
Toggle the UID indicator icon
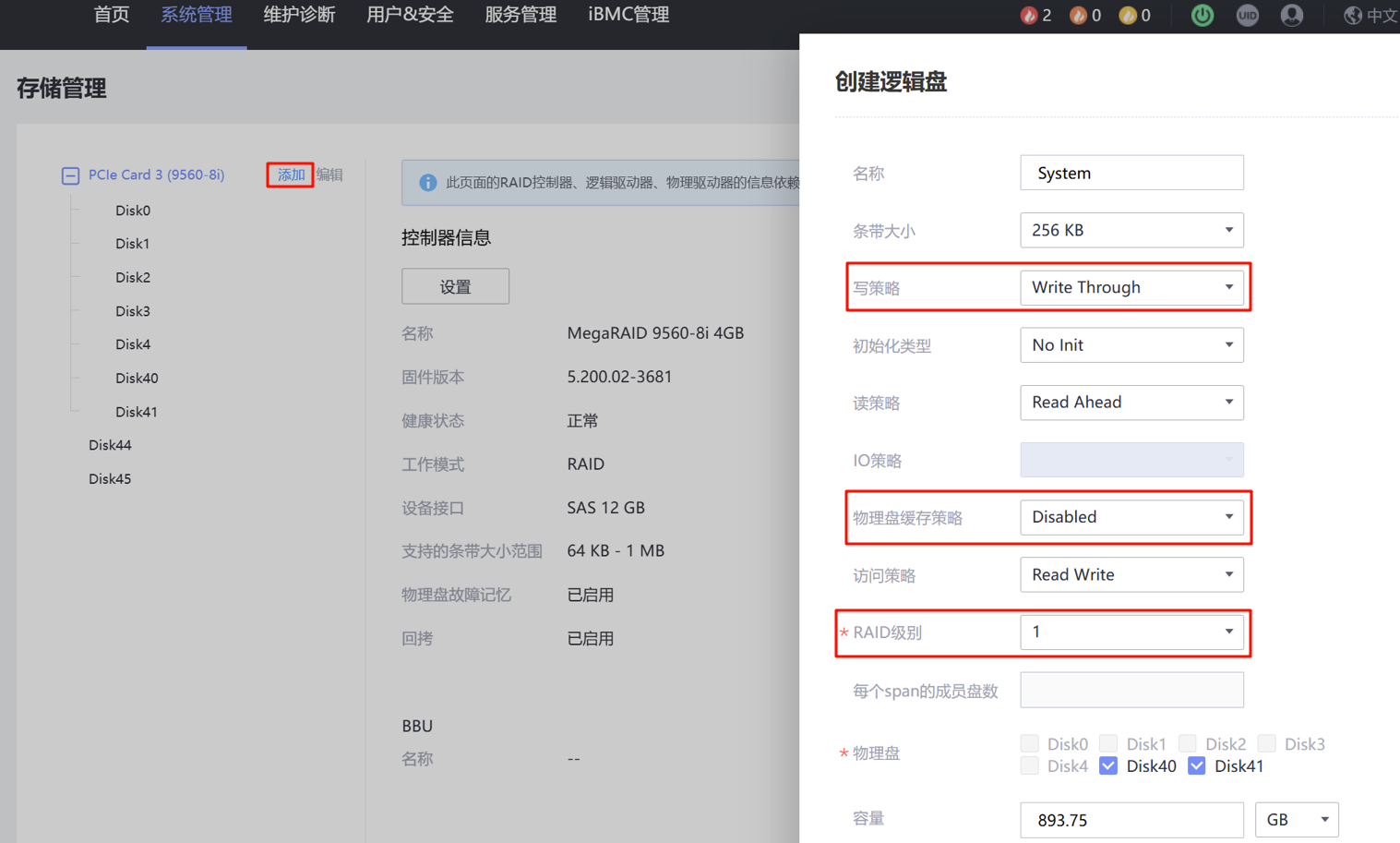pos(1247,15)
